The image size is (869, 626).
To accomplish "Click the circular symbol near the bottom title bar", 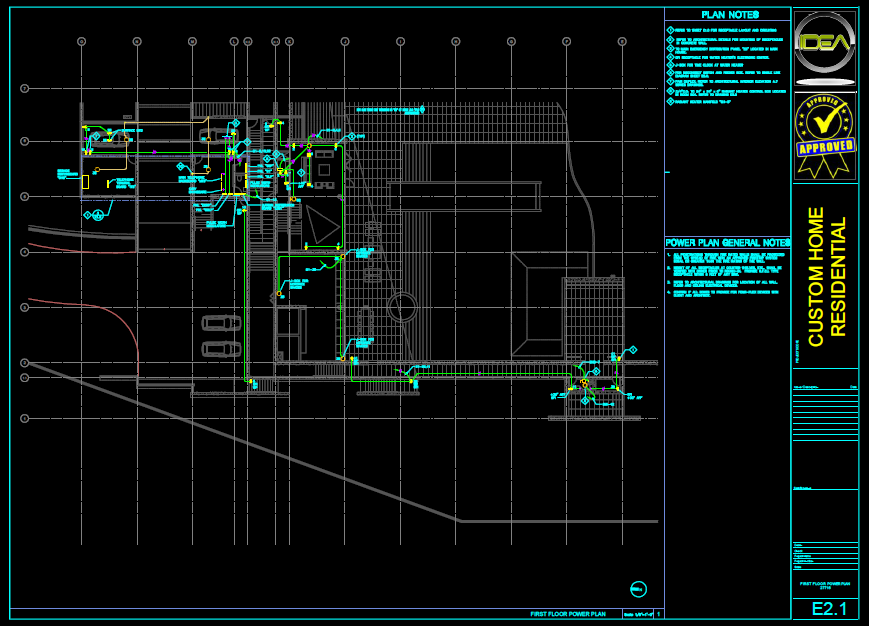I will tap(638, 588).
